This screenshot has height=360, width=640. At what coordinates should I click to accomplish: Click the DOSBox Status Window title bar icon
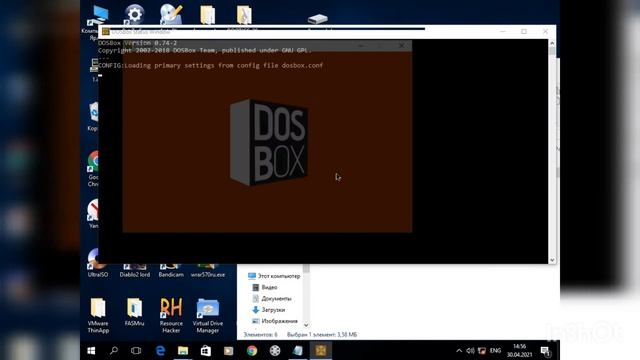click(105, 31)
